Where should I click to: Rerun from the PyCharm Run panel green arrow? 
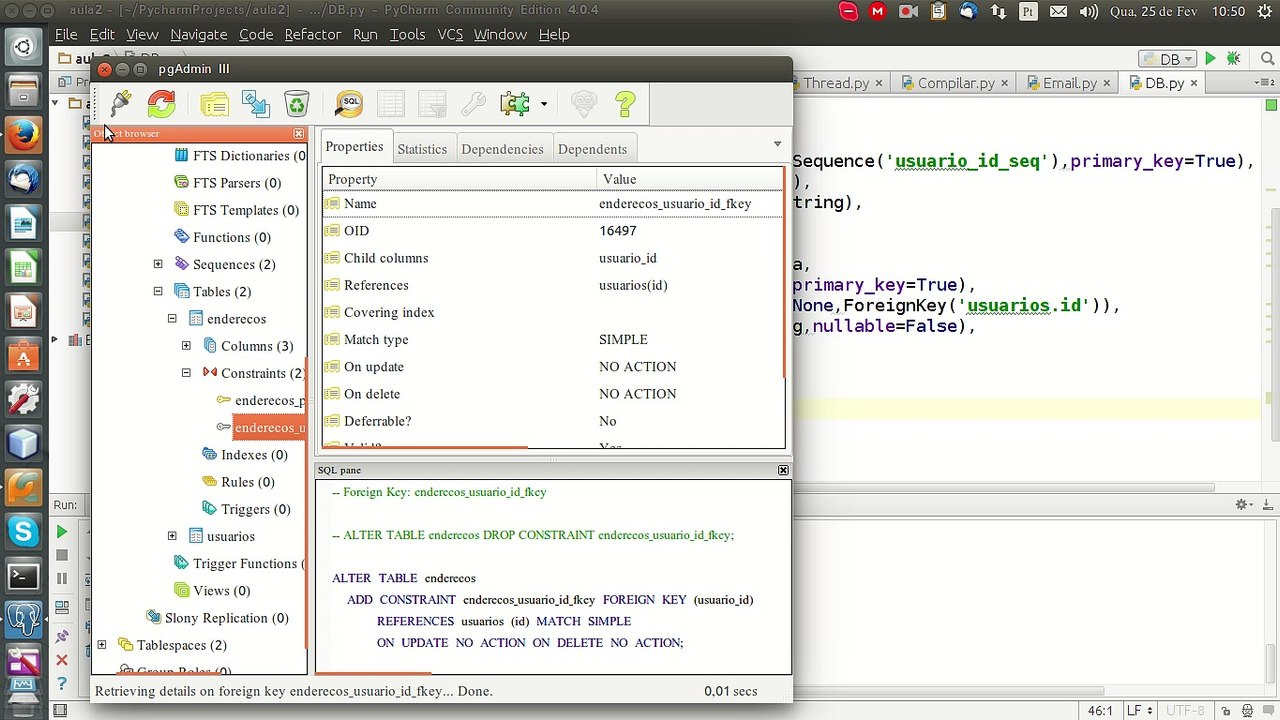[62, 532]
